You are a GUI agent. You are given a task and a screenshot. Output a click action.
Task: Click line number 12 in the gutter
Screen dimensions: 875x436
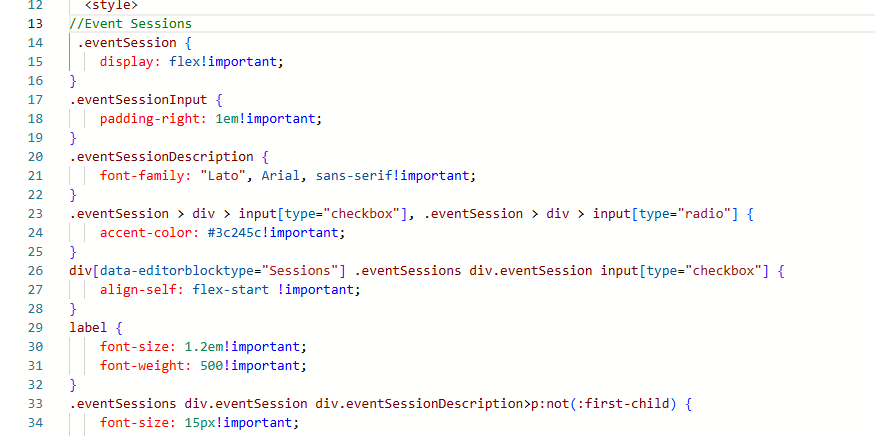click(35, 5)
